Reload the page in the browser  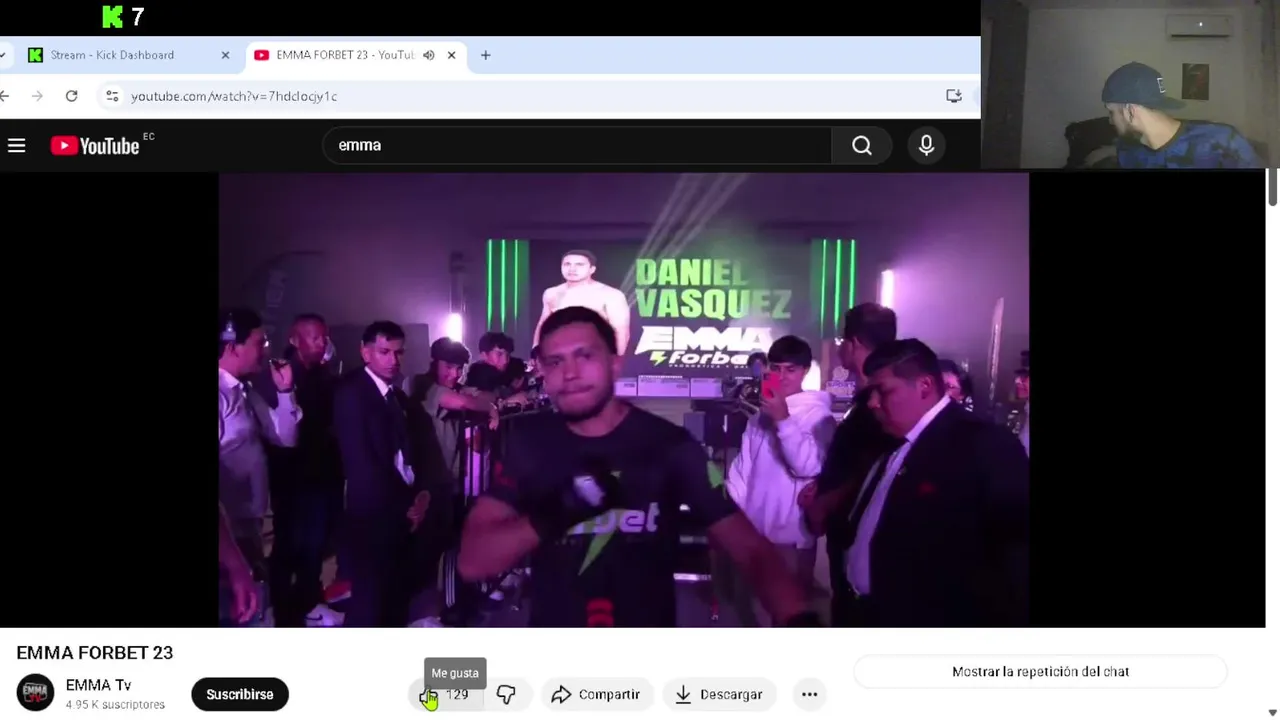72,96
